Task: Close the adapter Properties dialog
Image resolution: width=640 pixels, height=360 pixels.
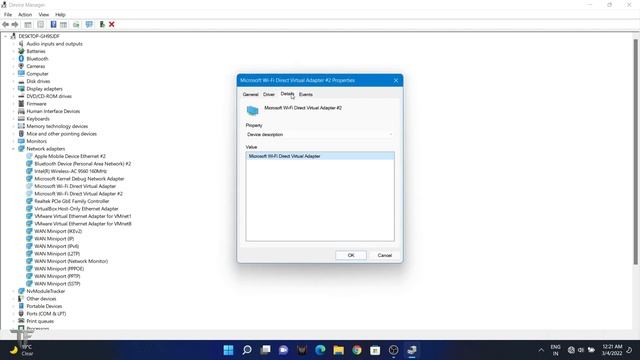Action: coord(396,80)
